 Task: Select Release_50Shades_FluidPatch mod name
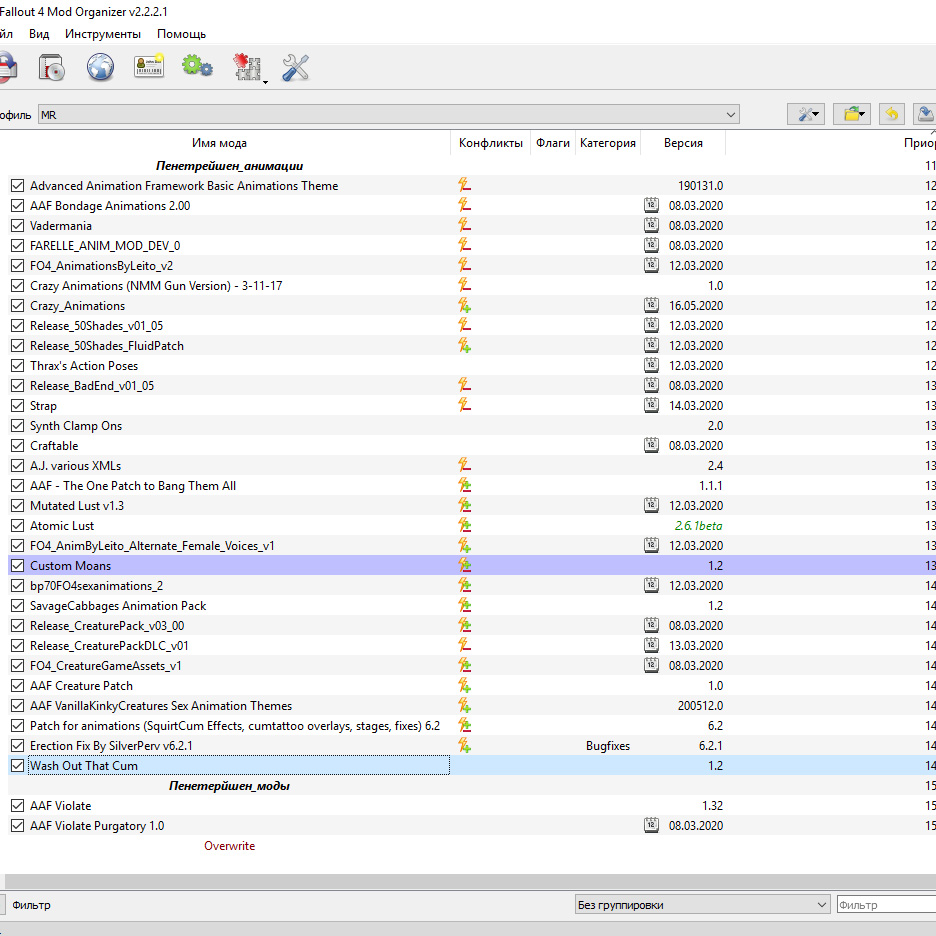107,346
